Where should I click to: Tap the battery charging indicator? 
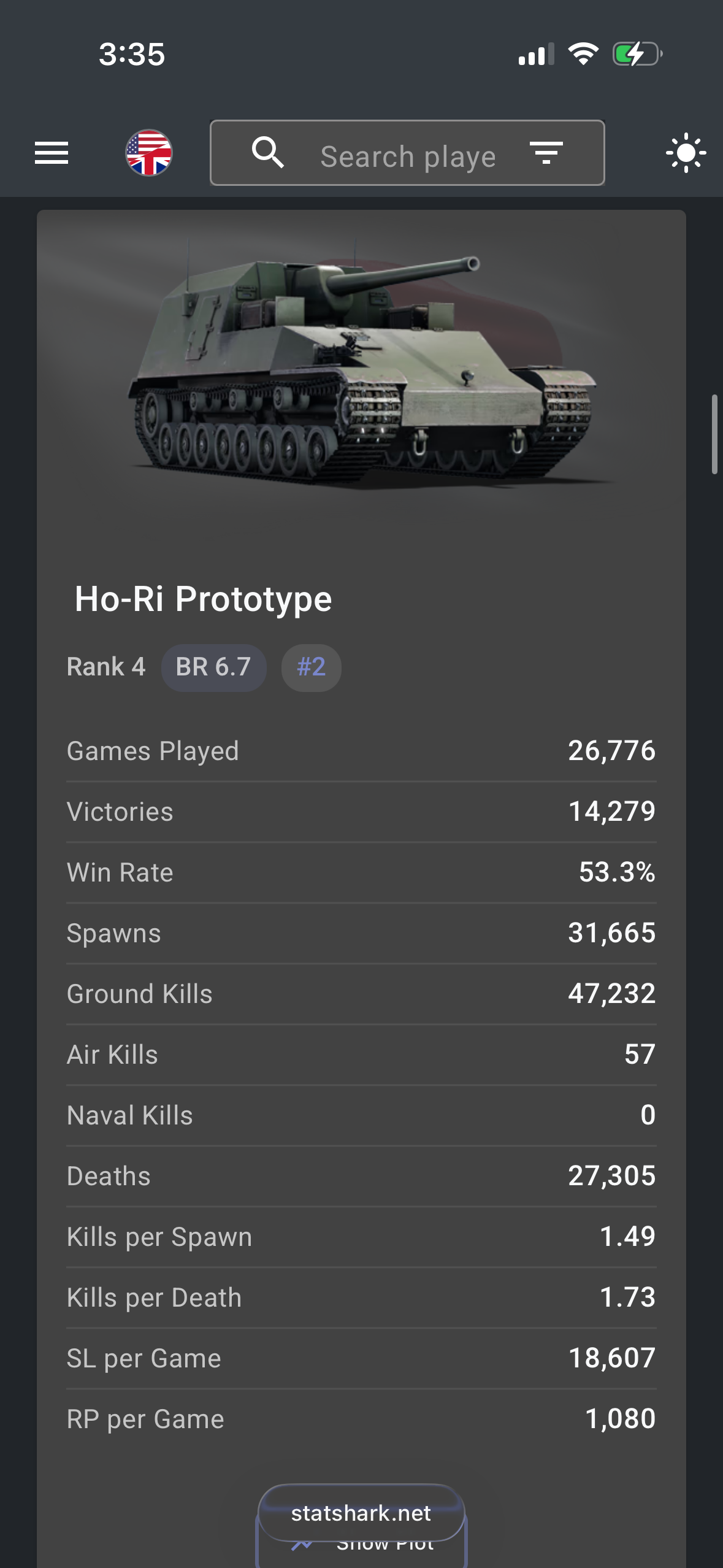point(637,54)
